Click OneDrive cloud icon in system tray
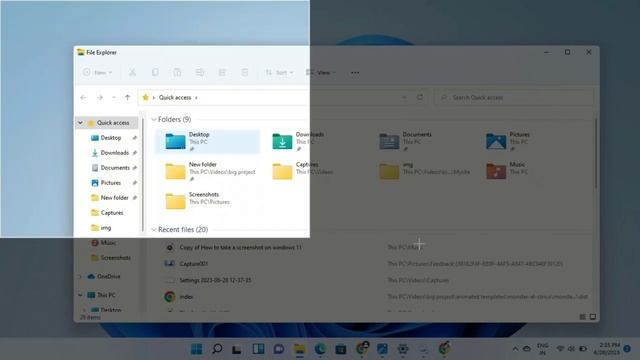The image size is (640, 360). (527, 349)
